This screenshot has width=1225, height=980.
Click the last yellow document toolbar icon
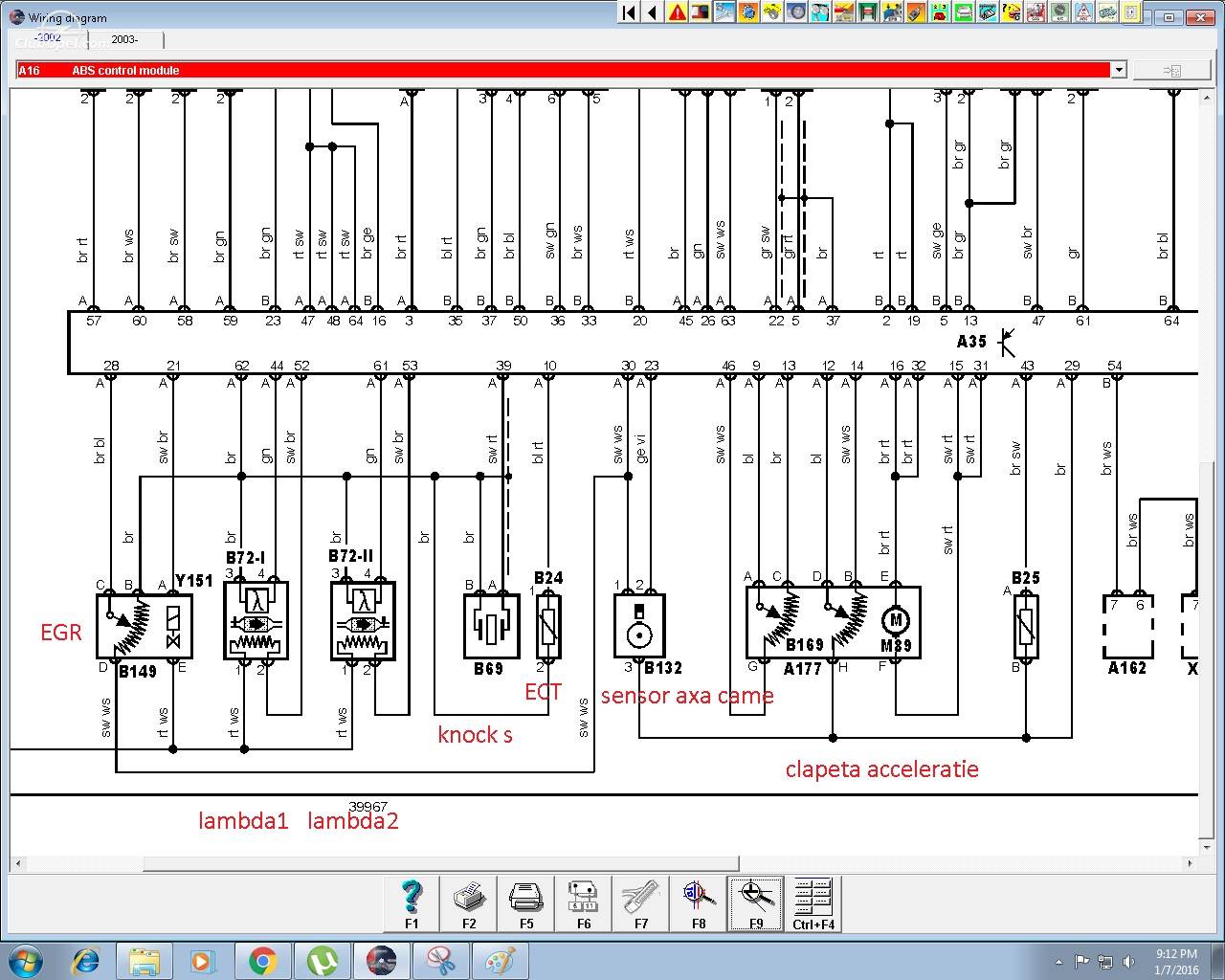click(1131, 12)
